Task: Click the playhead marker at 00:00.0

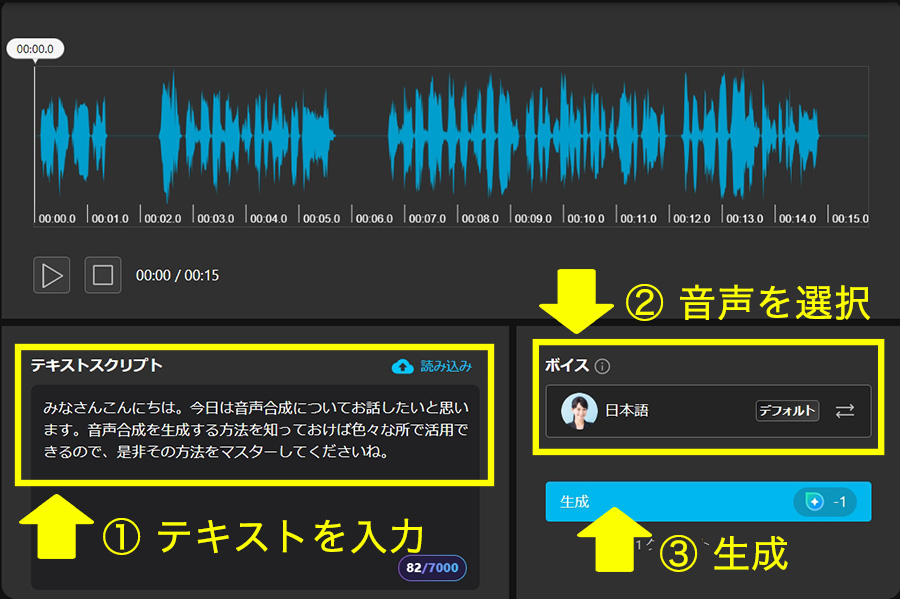Action: click(35, 47)
